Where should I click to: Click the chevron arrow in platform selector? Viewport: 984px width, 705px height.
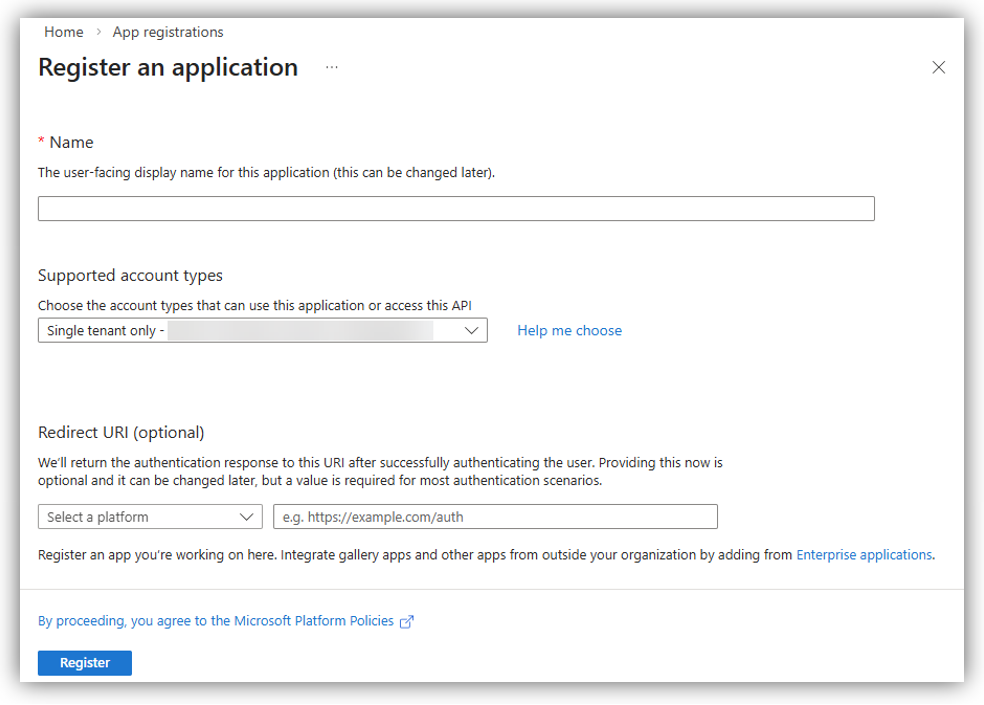[x=248, y=517]
